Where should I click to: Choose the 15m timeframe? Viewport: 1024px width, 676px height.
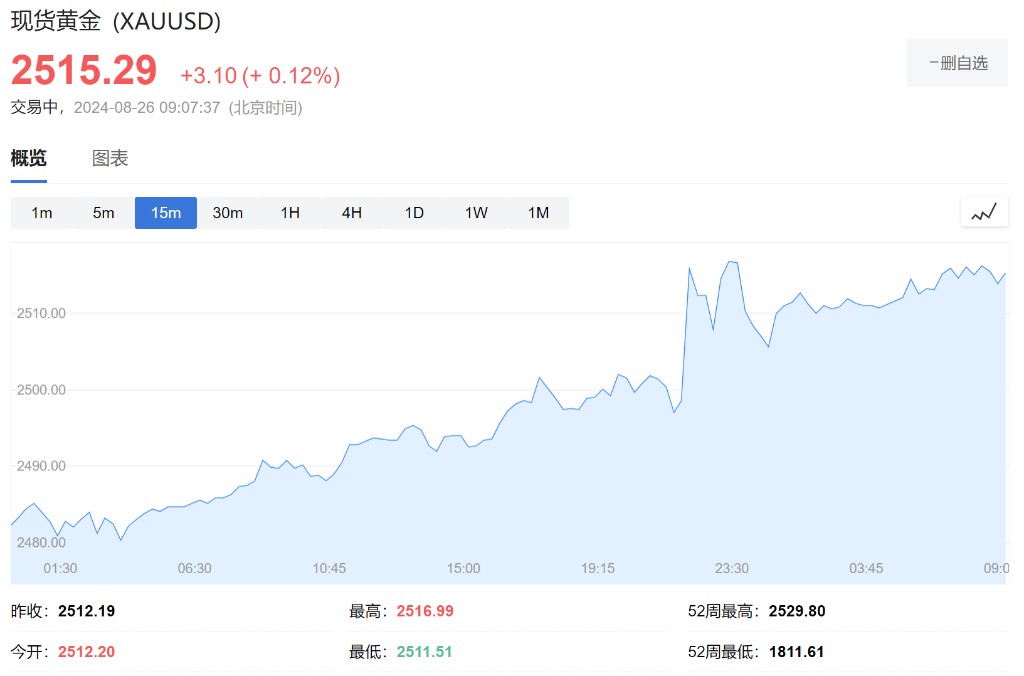click(166, 213)
